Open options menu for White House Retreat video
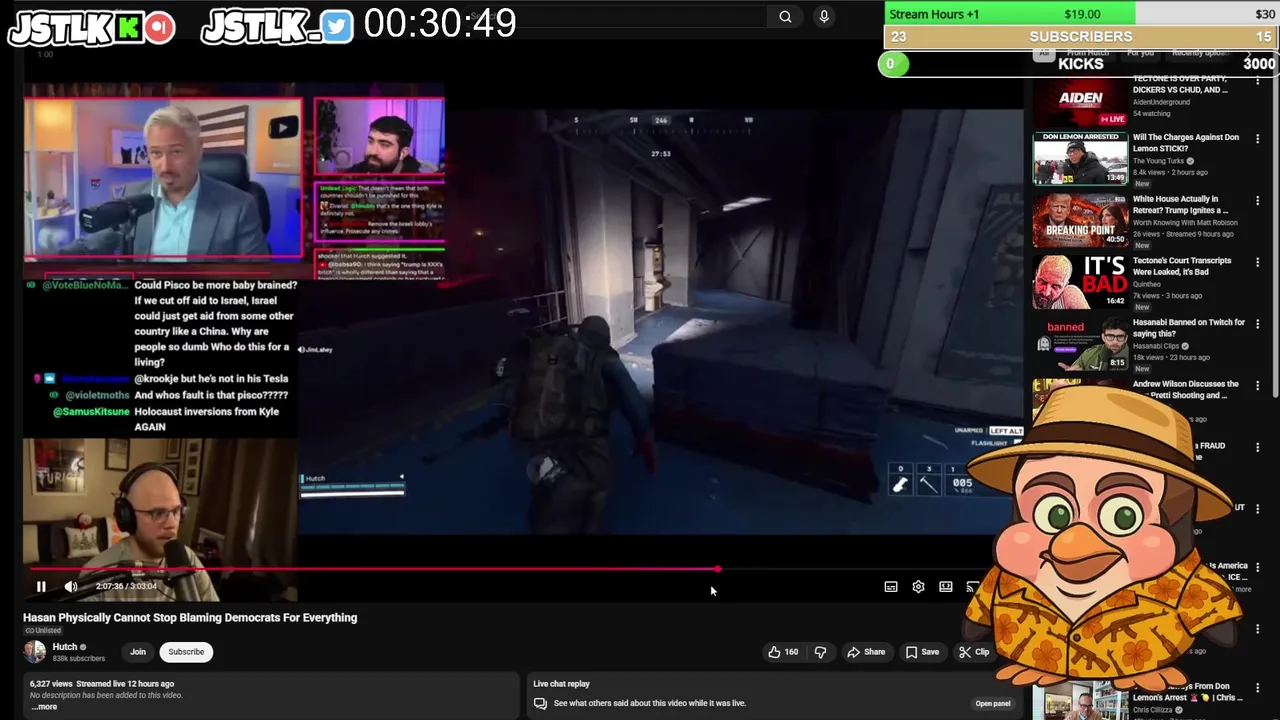The height and width of the screenshot is (720, 1280). pyautogui.click(x=1257, y=201)
